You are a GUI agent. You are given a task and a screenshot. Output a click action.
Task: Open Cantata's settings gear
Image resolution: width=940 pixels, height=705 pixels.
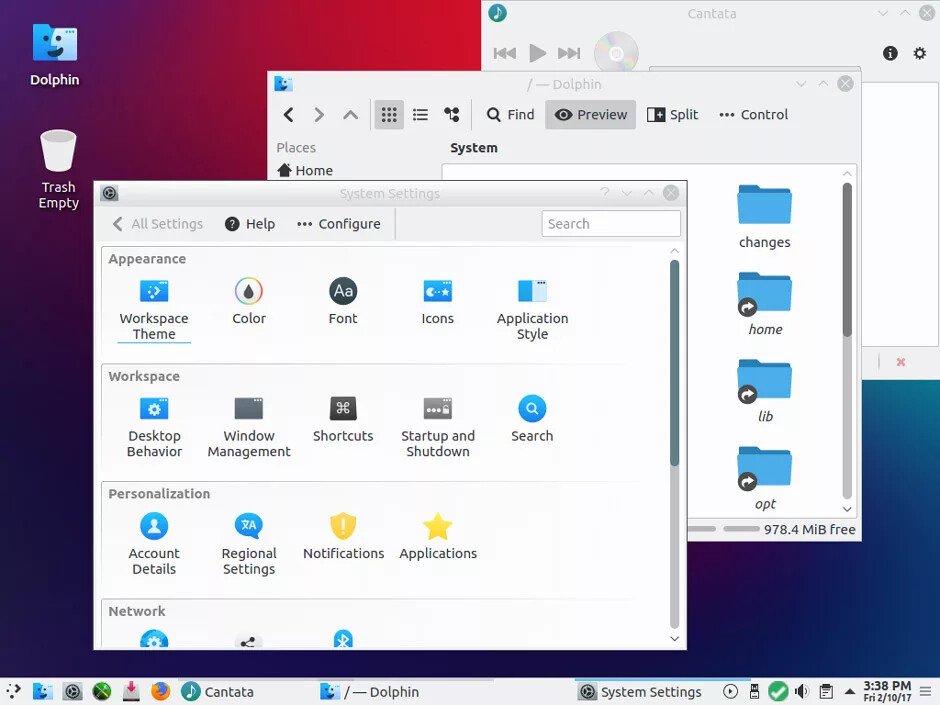coord(919,53)
